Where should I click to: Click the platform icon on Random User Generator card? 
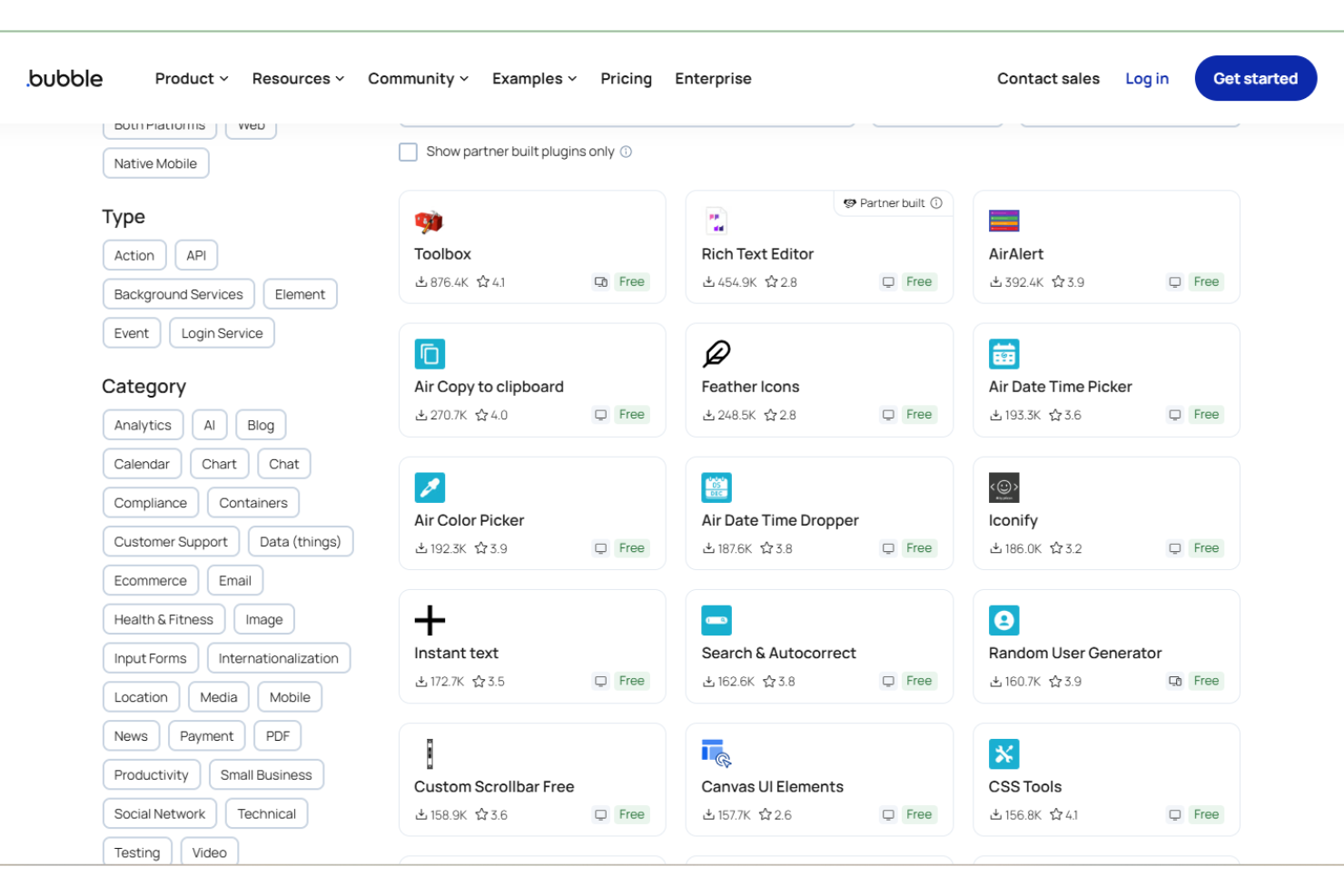click(x=1175, y=681)
